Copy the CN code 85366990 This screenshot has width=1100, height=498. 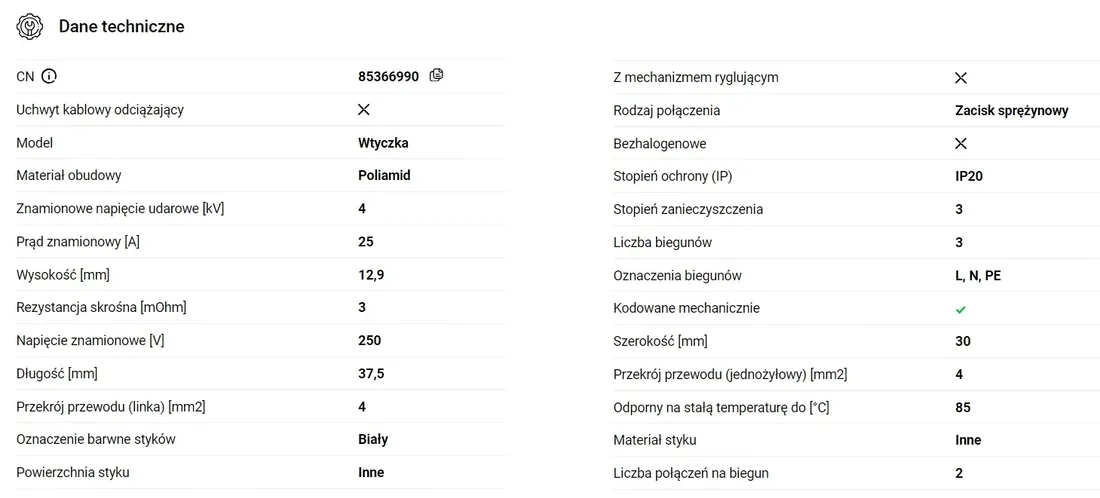(x=436, y=75)
